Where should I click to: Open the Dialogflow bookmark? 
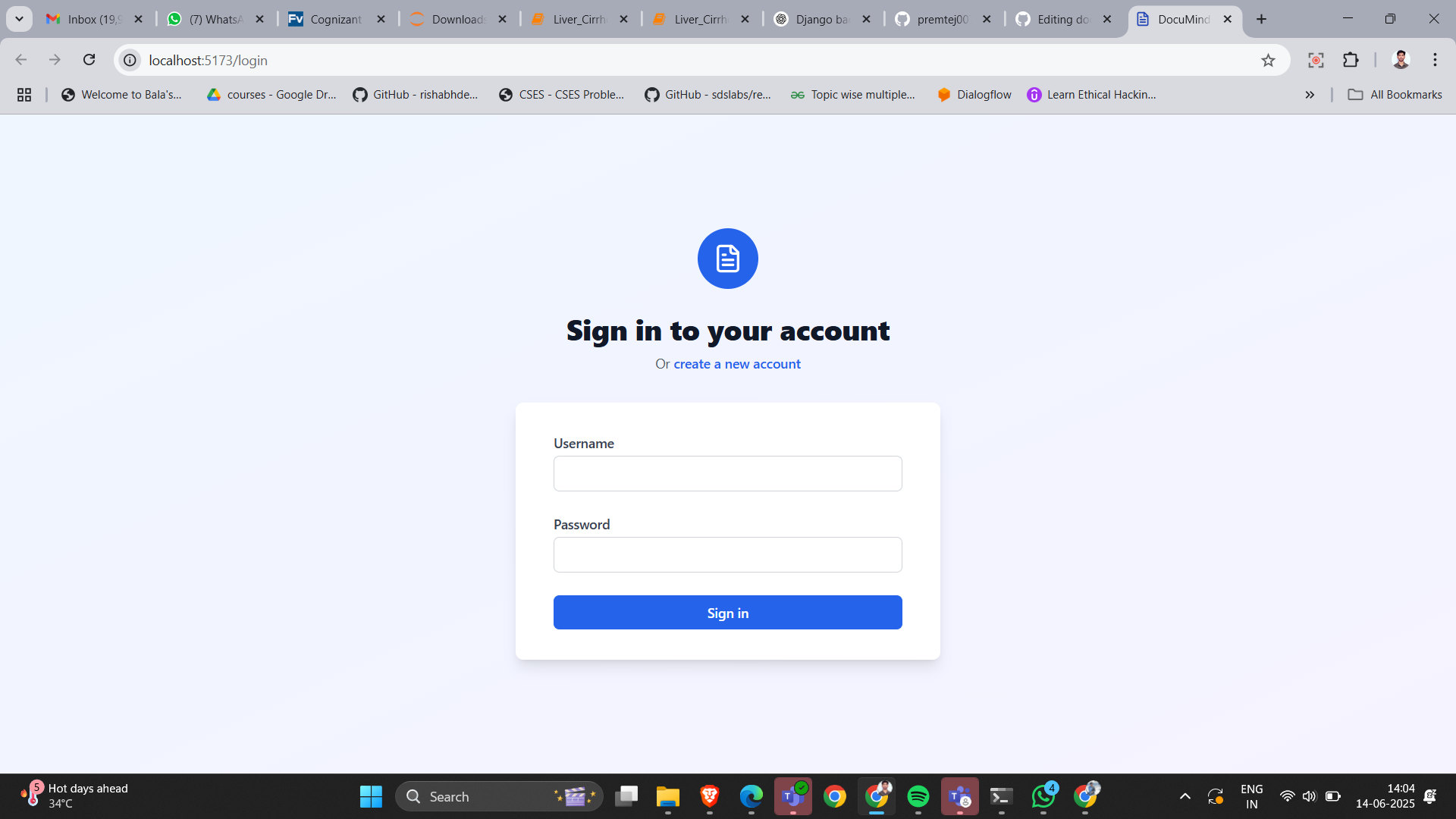974,95
